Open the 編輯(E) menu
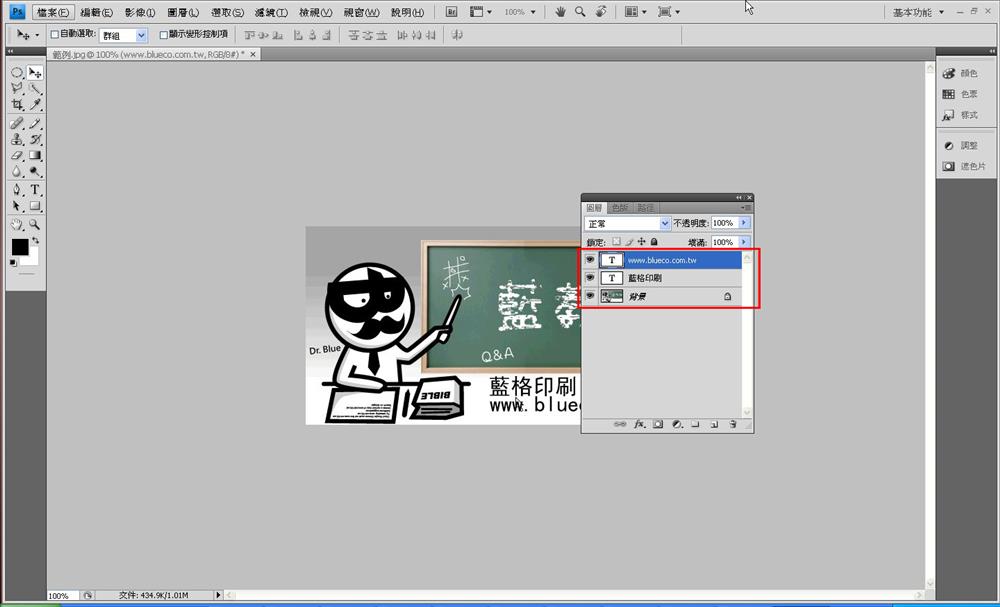This screenshot has height=607, width=1000. pos(96,12)
